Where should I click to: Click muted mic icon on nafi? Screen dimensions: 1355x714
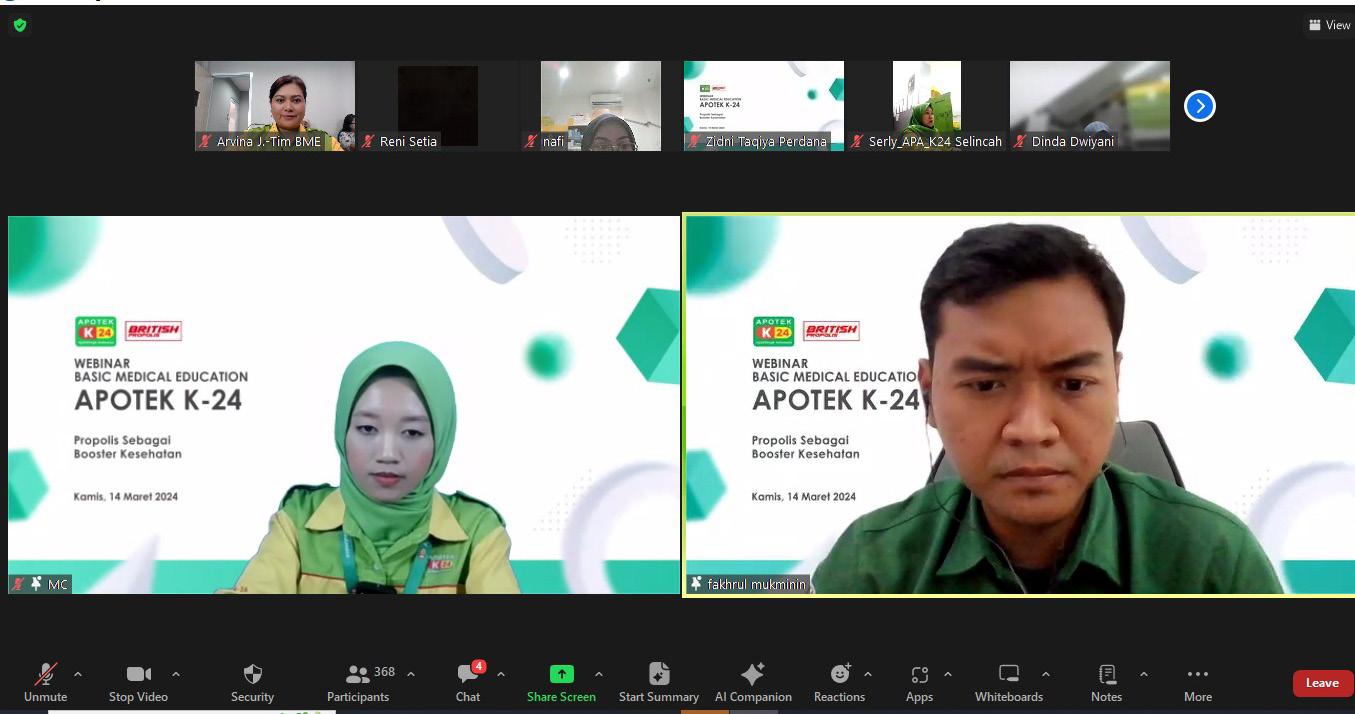click(x=531, y=142)
